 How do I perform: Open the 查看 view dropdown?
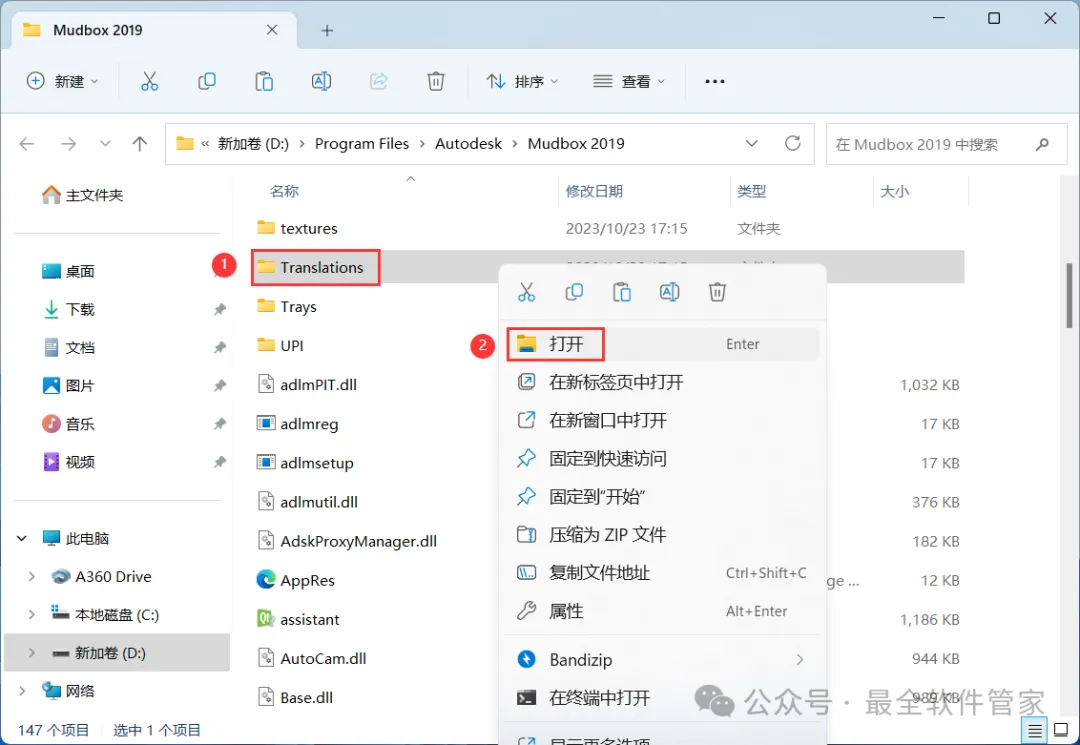630,81
